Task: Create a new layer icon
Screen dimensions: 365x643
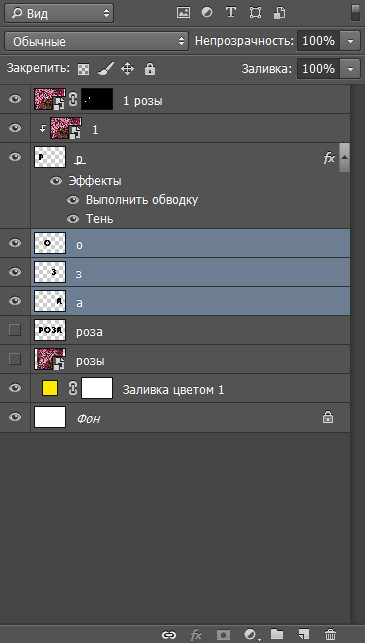Action: [304, 634]
